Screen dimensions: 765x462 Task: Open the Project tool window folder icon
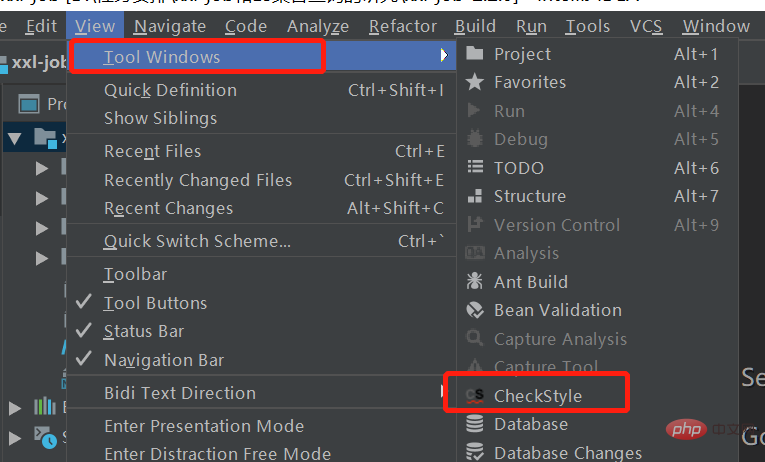point(475,53)
